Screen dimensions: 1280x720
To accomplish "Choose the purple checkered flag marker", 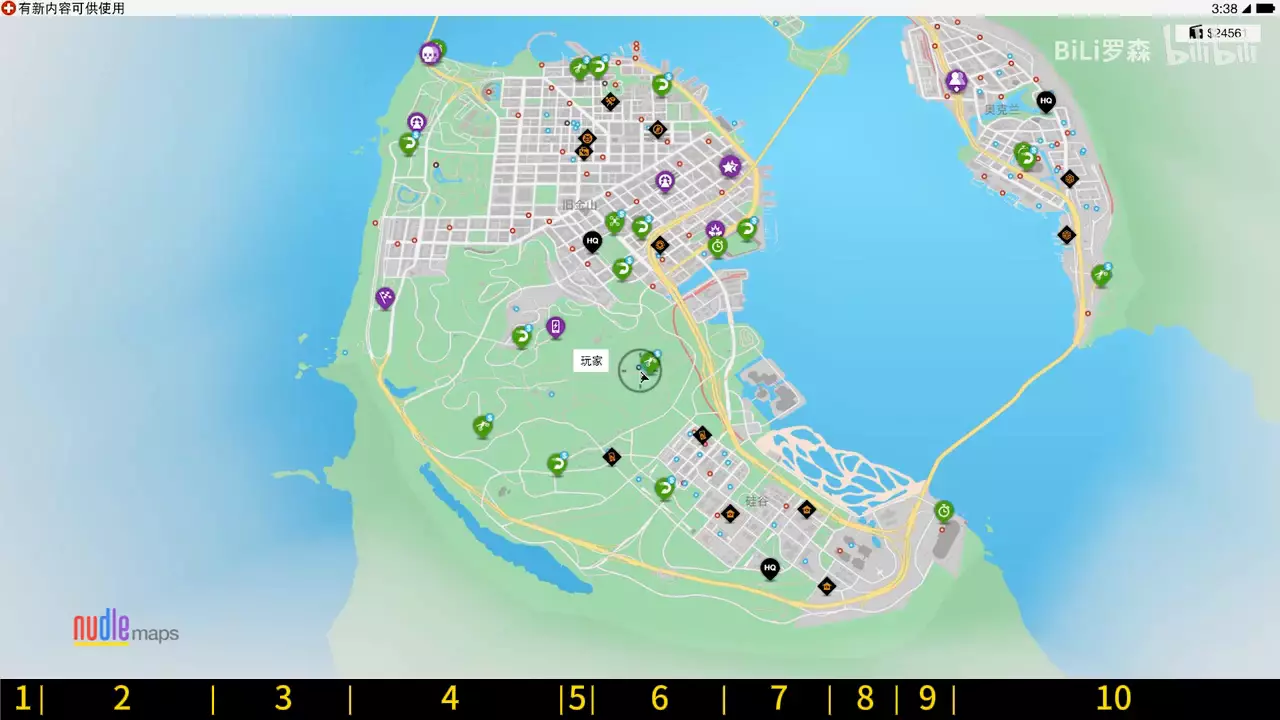I will pyautogui.click(x=385, y=298).
